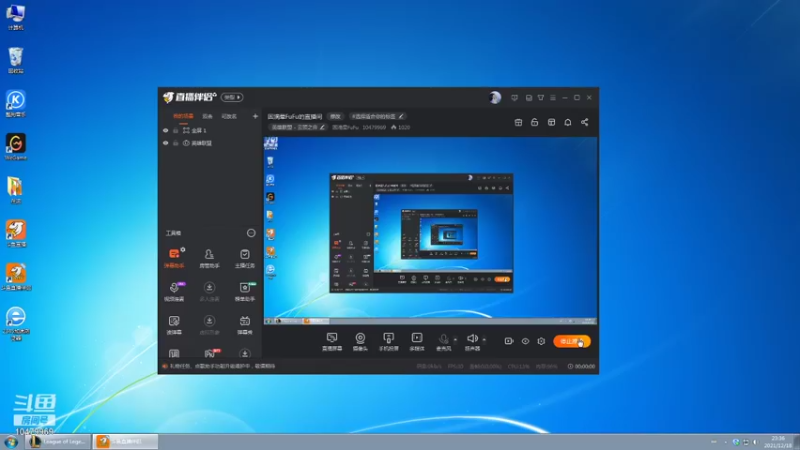Mute the 扬声器 speaker
This screenshot has height=450, width=800.
click(x=472, y=341)
